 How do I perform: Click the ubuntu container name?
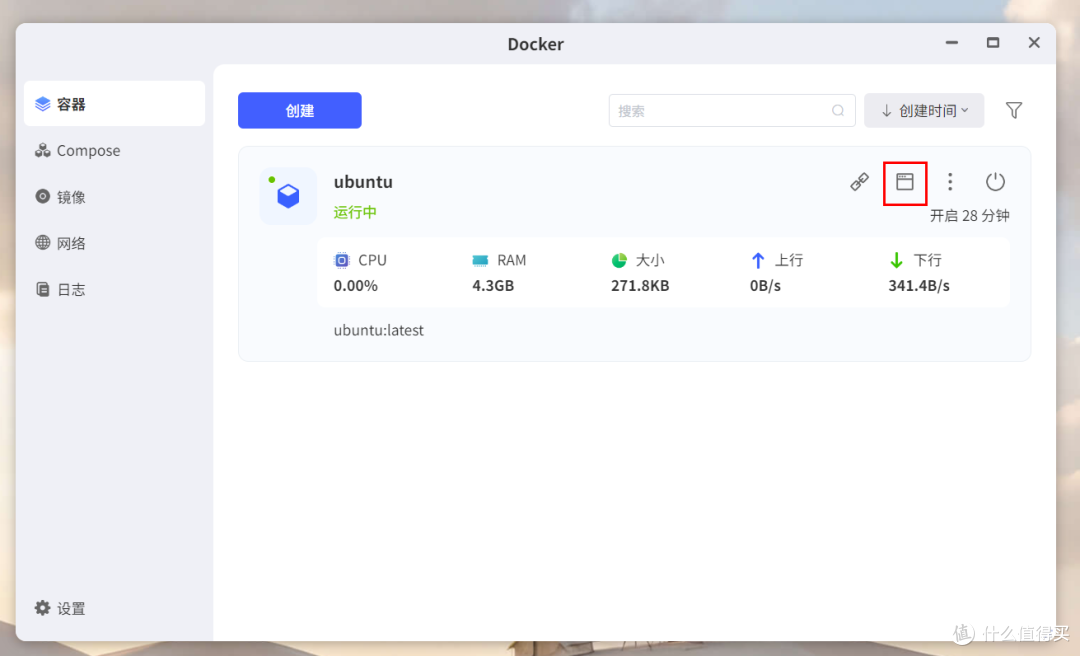(363, 182)
